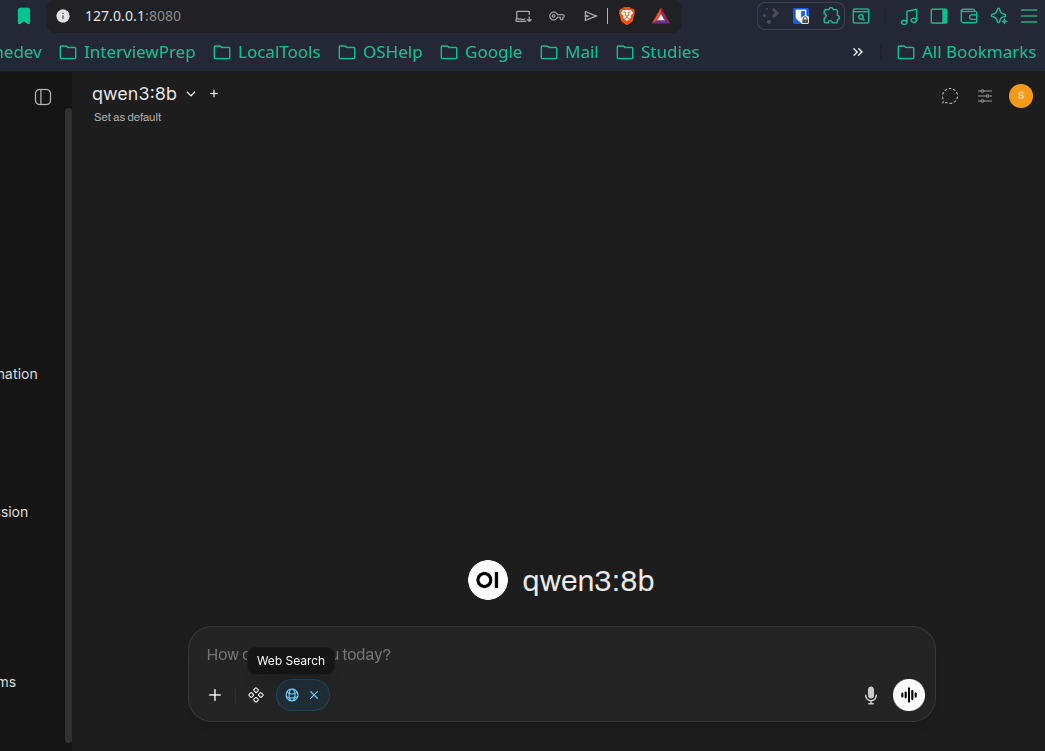Open Brave Rewards triangle icon
Screen dimensions: 1045x751
(x=660, y=16)
